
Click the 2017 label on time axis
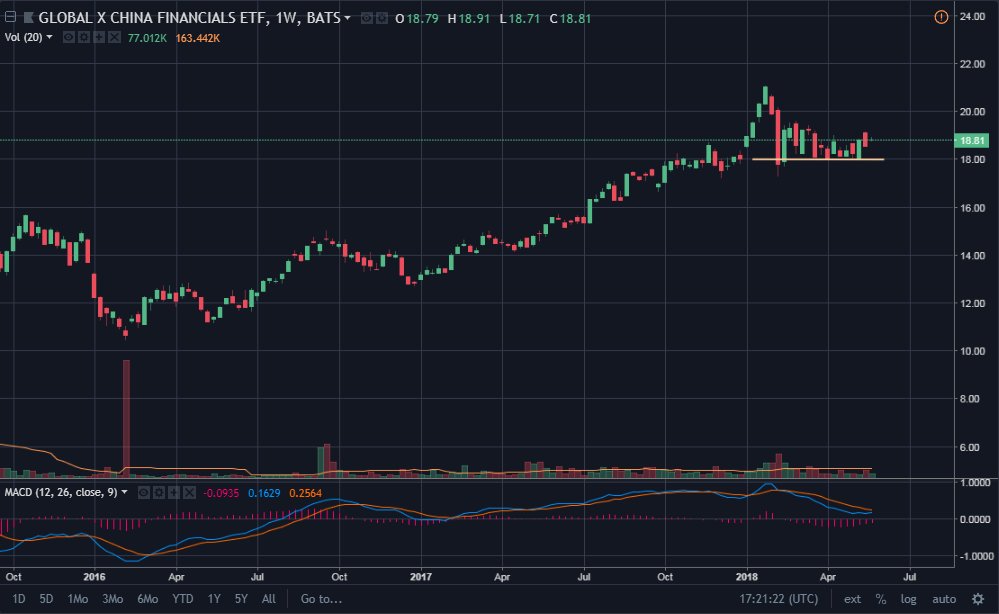click(420, 577)
